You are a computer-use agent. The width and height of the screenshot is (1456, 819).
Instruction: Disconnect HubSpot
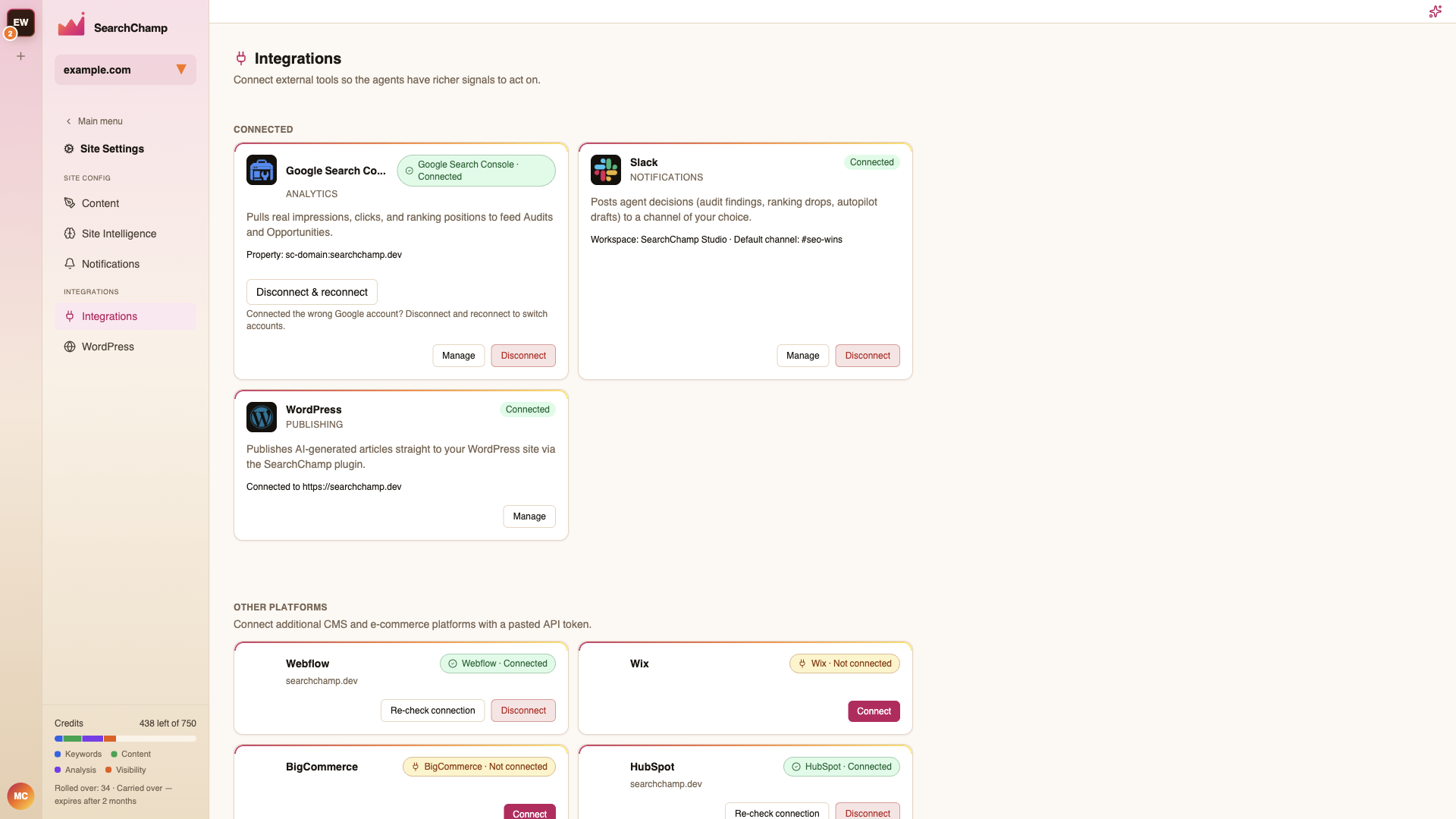click(868, 812)
